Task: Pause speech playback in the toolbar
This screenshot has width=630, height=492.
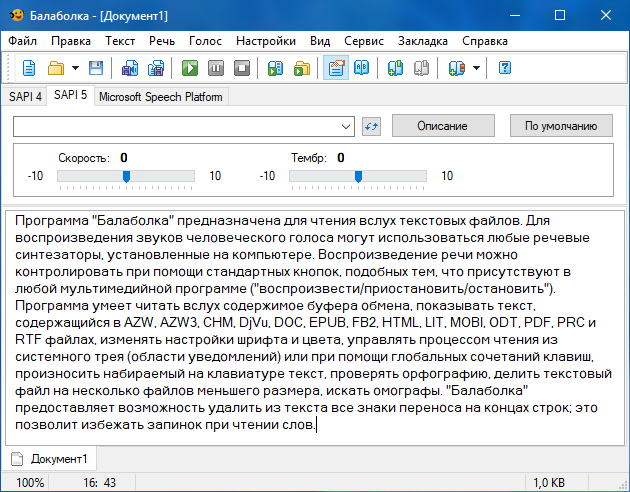Action: [x=216, y=68]
